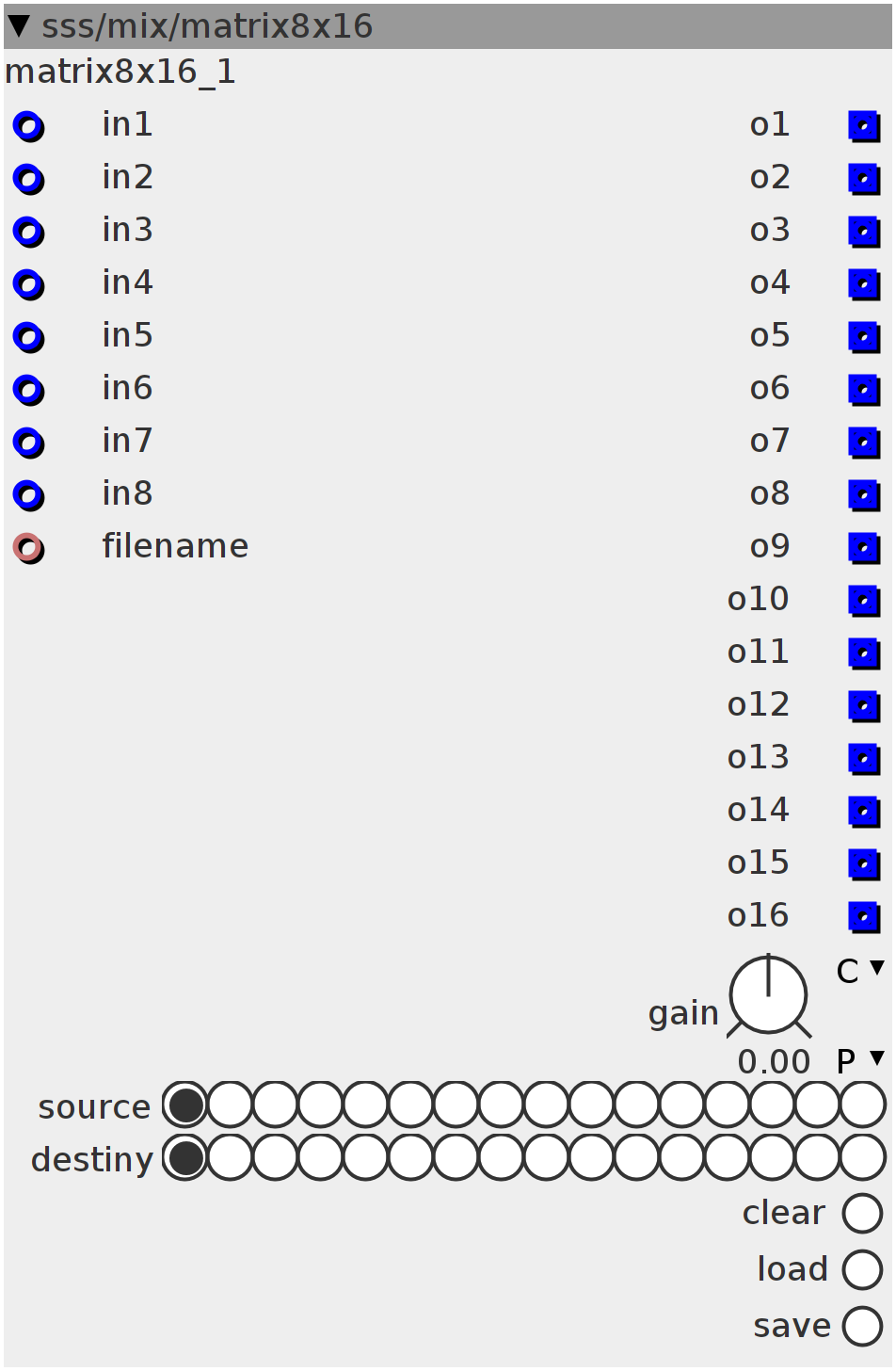Click the load button
The image size is (896, 1371).
click(x=863, y=1270)
